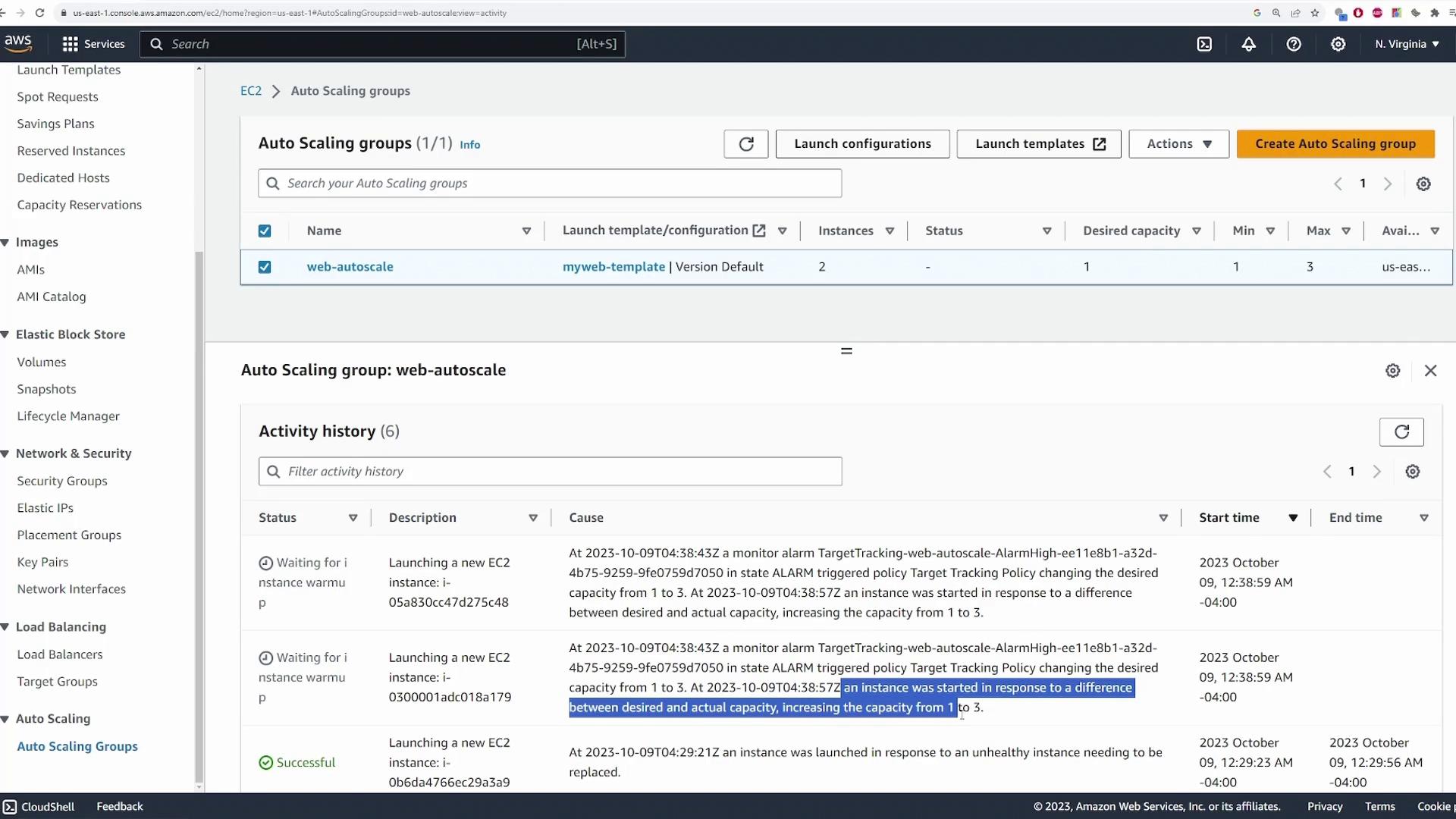This screenshot has height=819, width=1456.
Task: Open notifications bell icon
Action: (x=1248, y=44)
